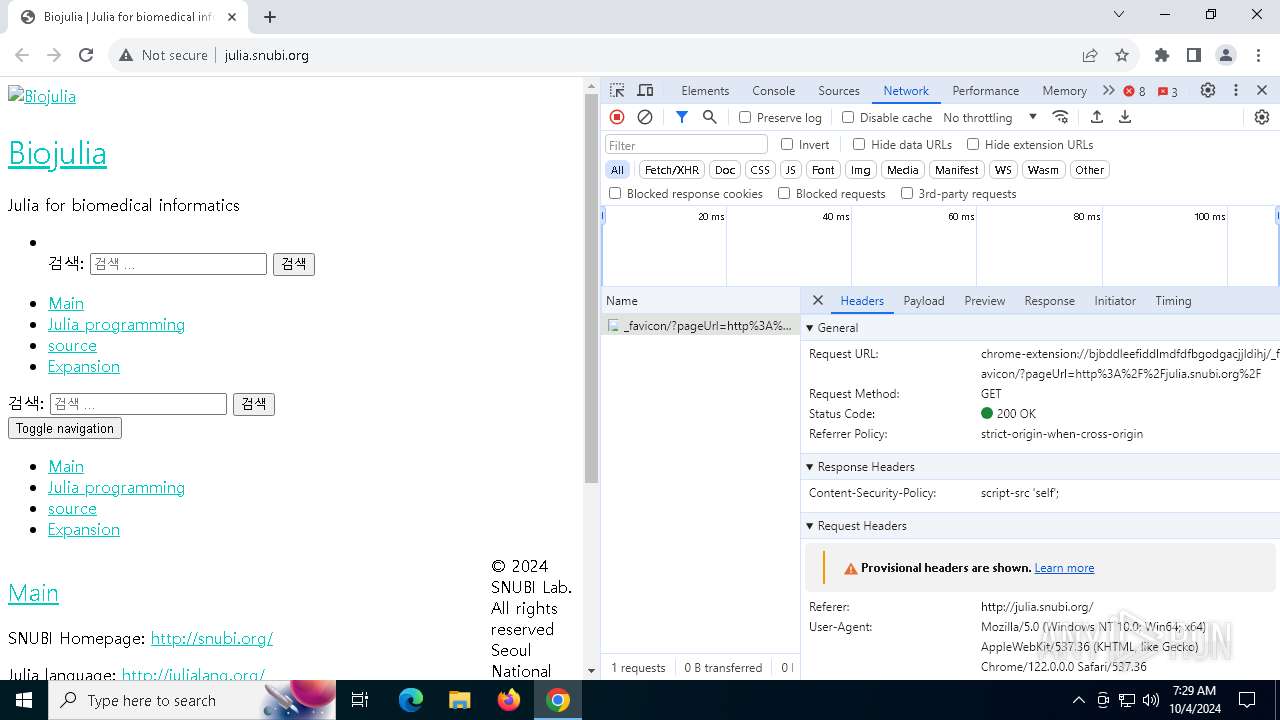Open Task View on taskbar
Image resolution: width=1280 pixels, height=720 pixels.
(360, 700)
